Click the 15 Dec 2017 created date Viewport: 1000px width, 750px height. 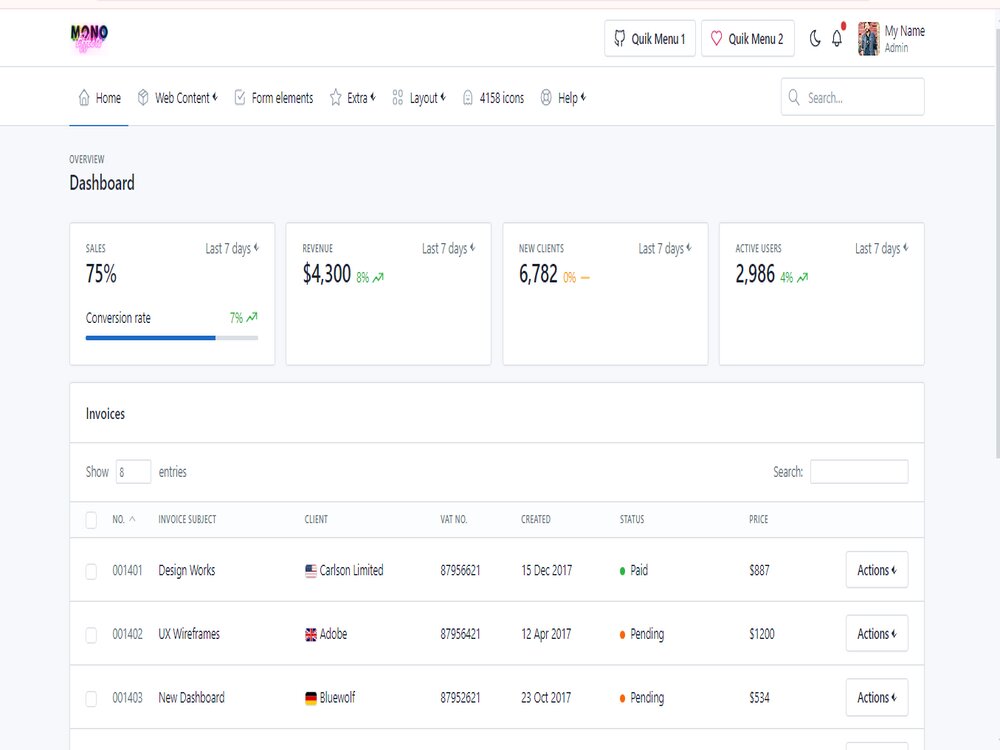[547, 570]
